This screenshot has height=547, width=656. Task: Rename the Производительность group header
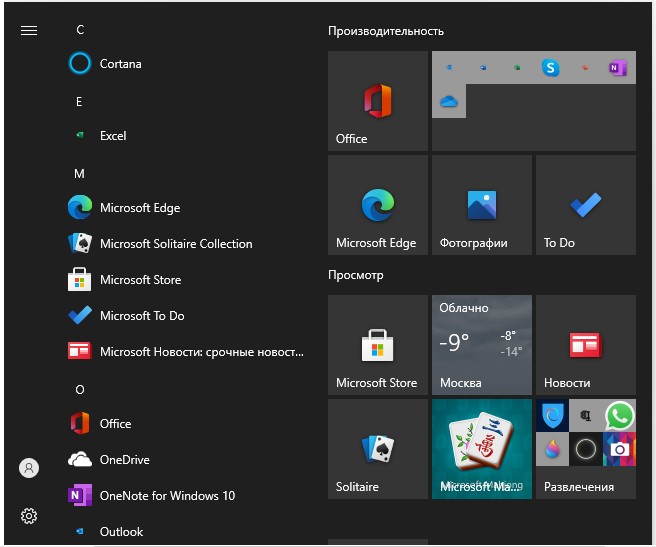pyautogui.click(x=386, y=31)
